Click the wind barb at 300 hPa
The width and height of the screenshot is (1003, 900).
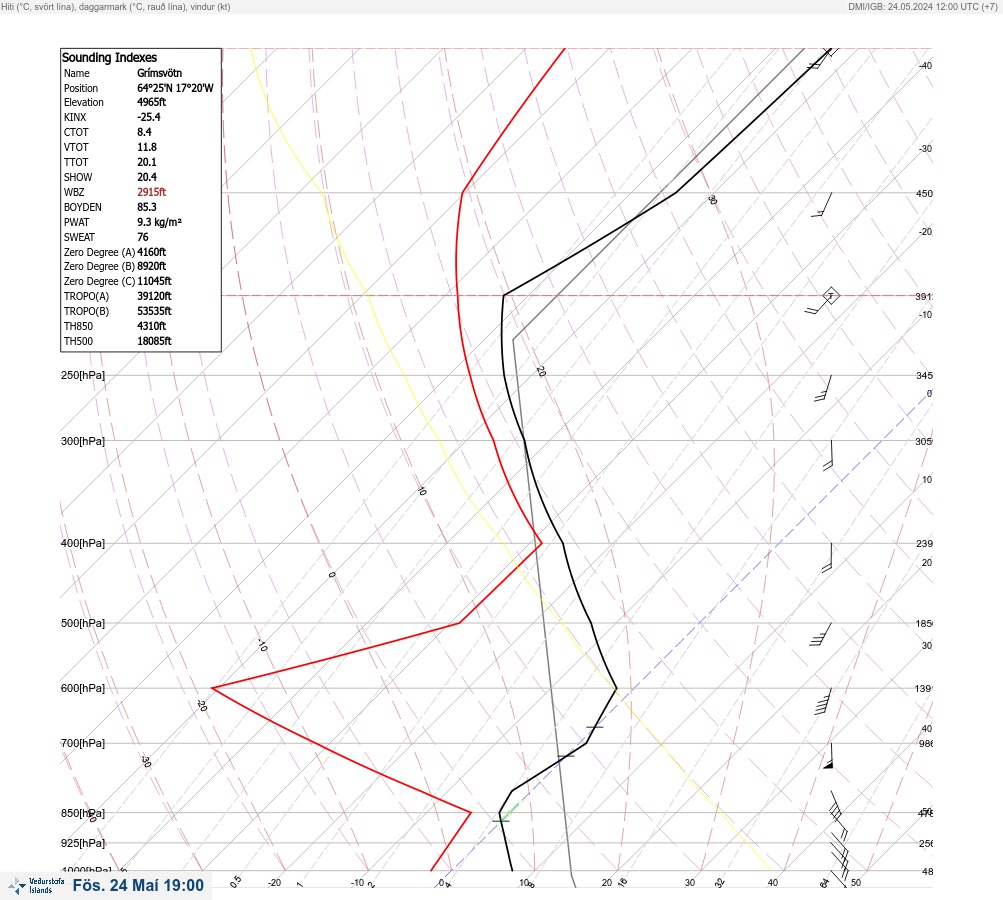[828, 455]
